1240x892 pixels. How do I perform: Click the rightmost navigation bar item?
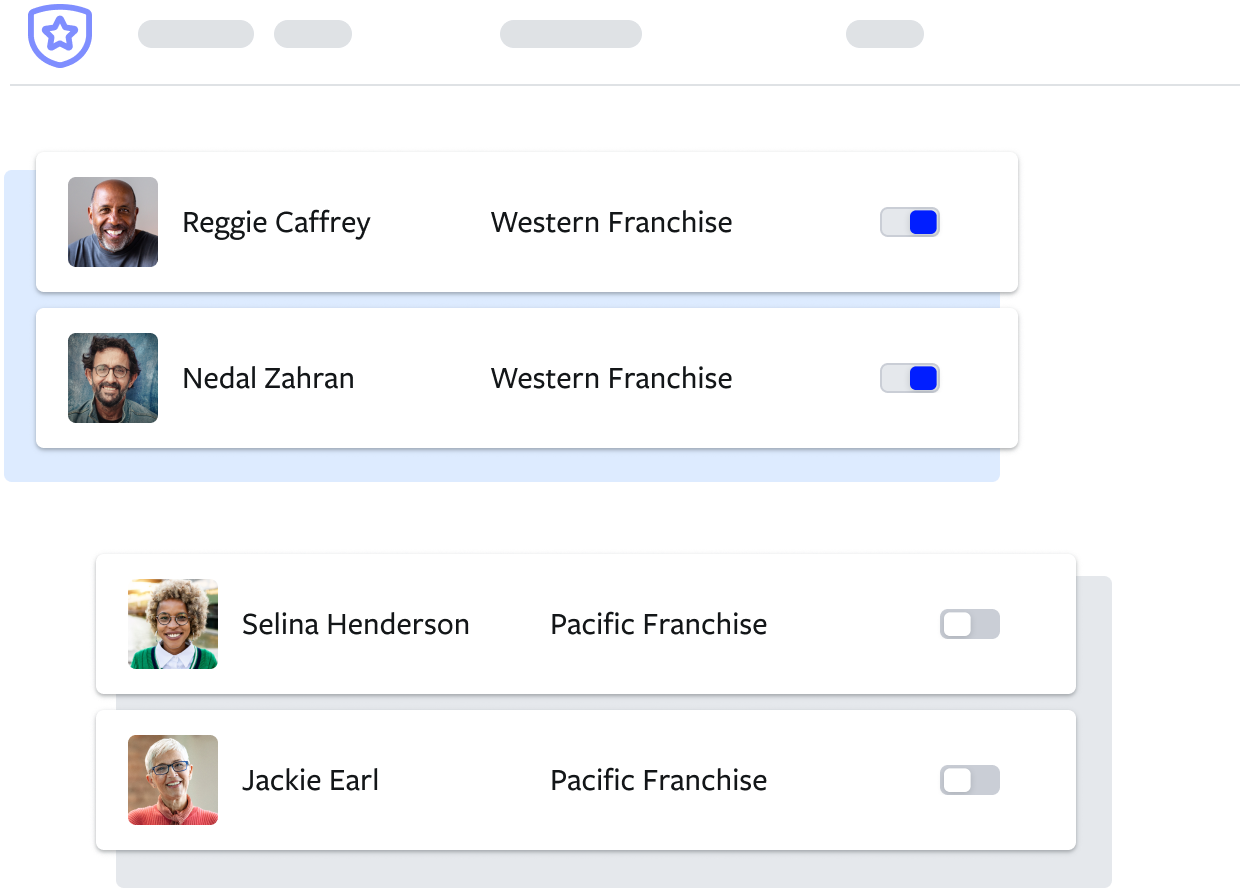tap(885, 34)
